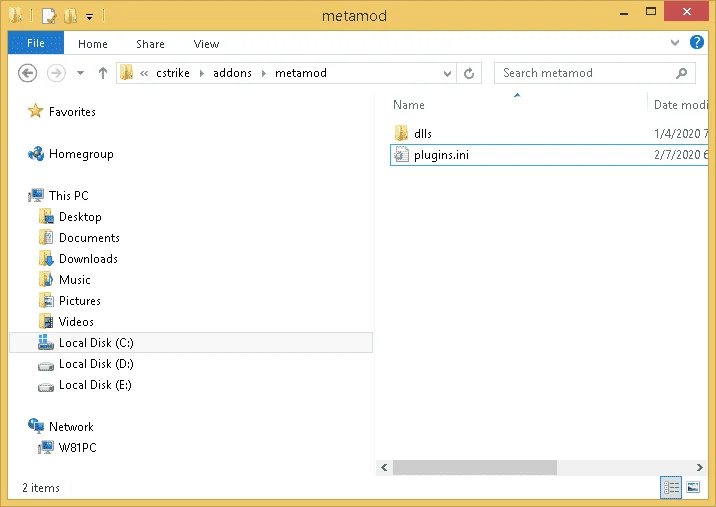Open Help via the question mark icon
716x507 pixels.
point(696,42)
